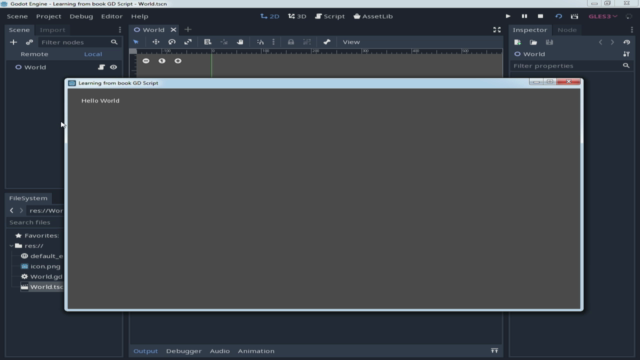Toggle smart snap icon
The height and width of the screenshot is (360, 640).
260,42
